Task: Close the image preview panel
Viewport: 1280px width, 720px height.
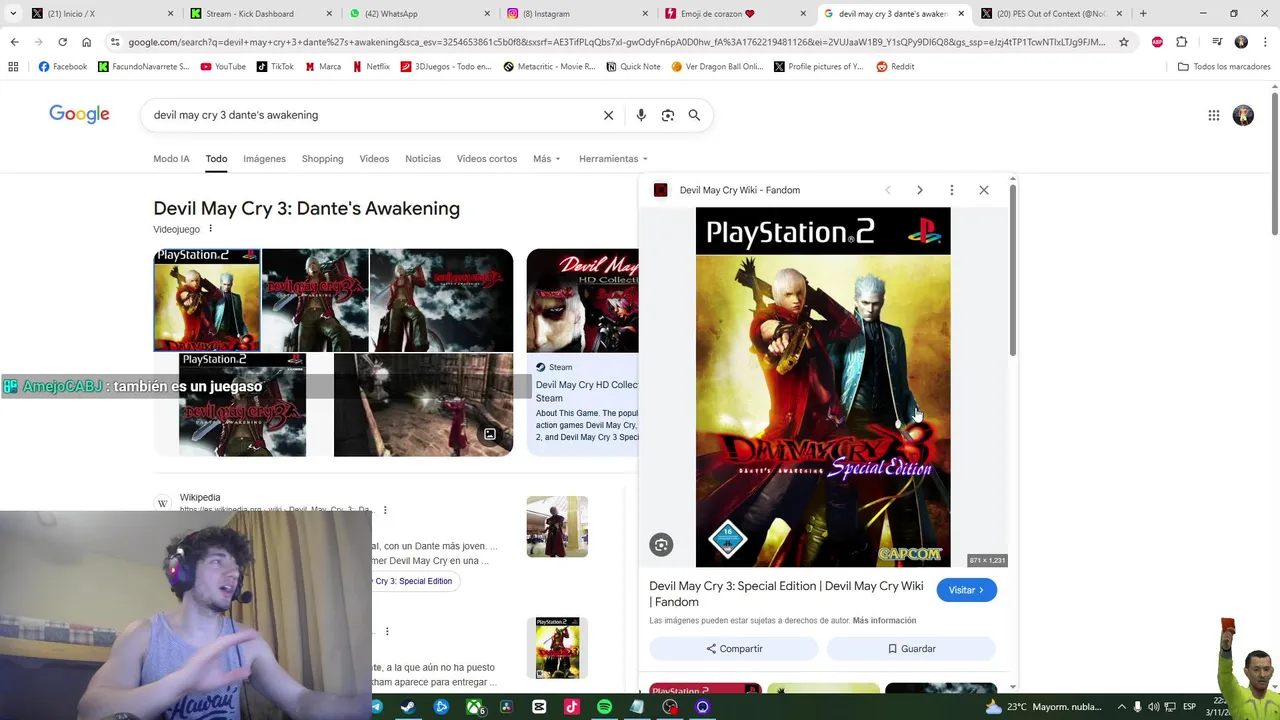Action: pyautogui.click(x=984, y=190)
